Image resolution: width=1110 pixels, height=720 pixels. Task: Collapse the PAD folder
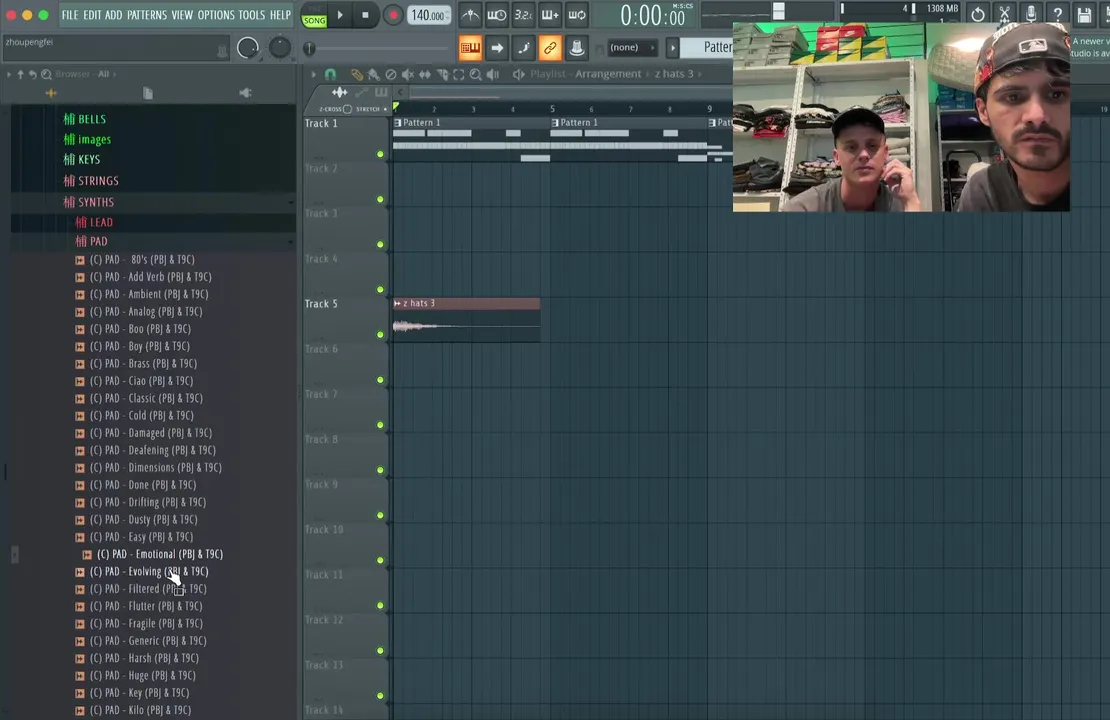point(91,241)
